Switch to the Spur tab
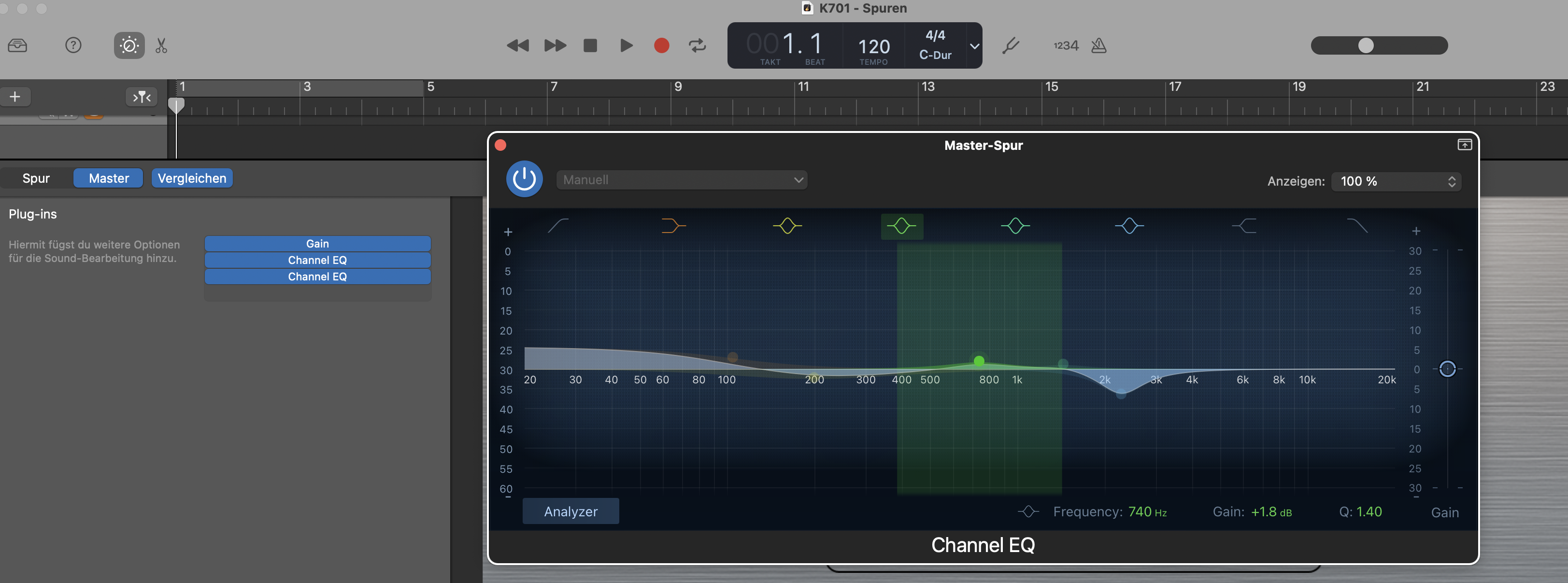The width and height of the screenshot is (1568, 583). tap(36, 178)
